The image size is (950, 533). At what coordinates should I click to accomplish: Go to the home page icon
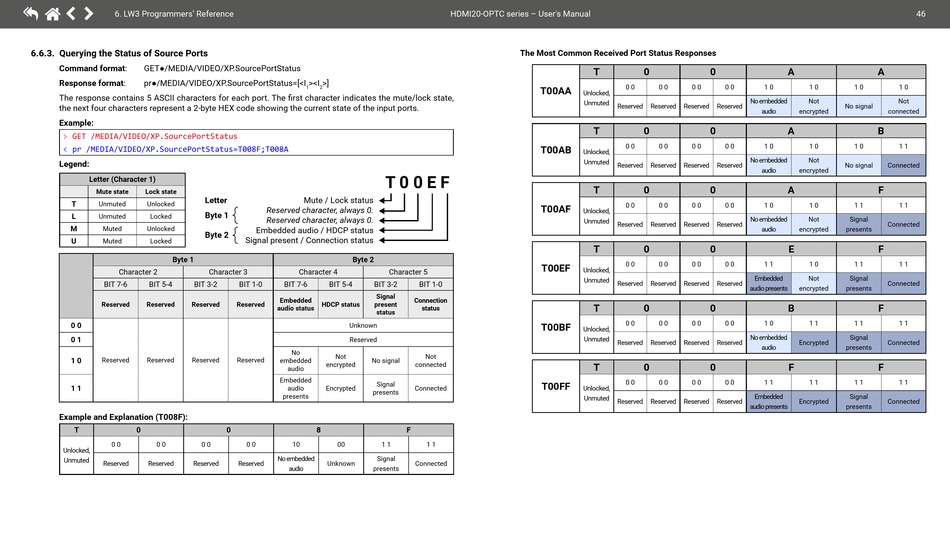[x=53, y=13]
